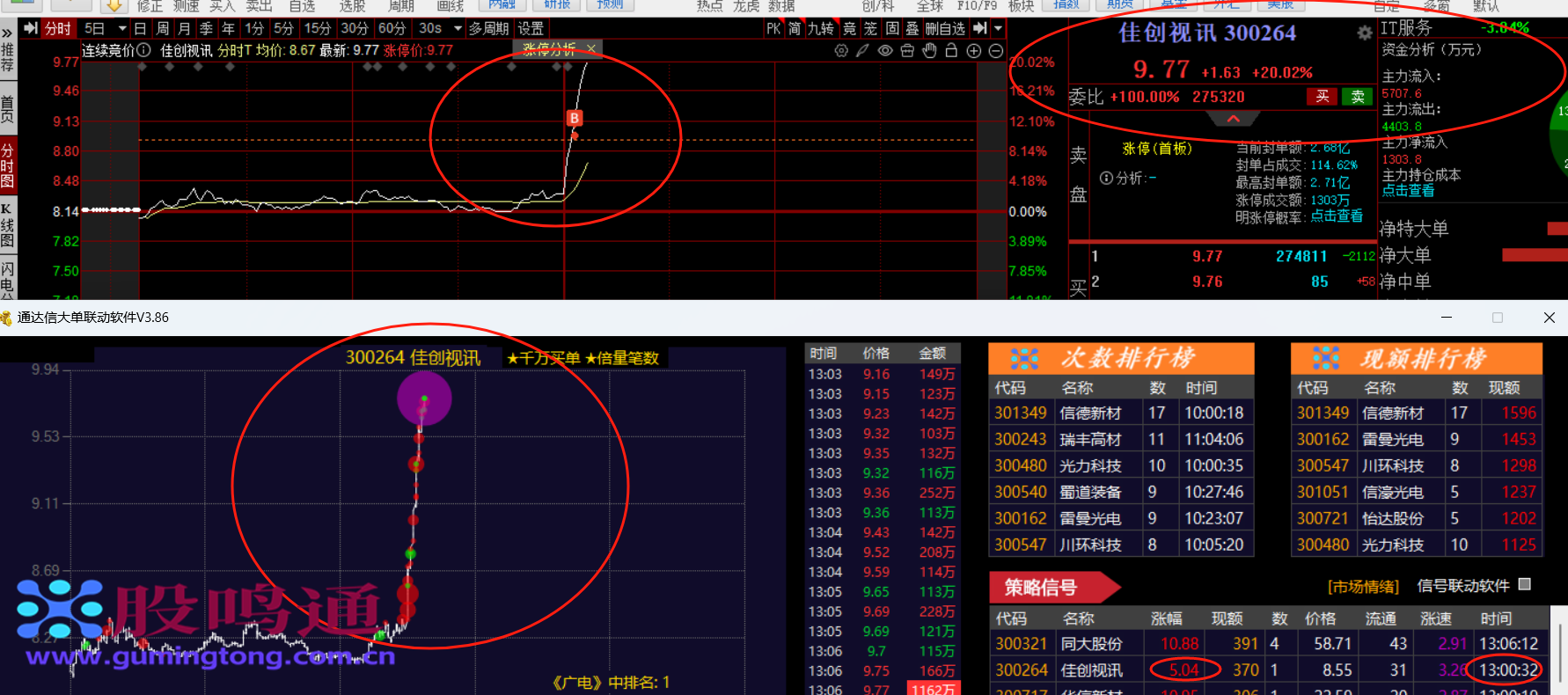
Task: Sort strategy signals by 涨速 column header
Action: pos(1436,618)
